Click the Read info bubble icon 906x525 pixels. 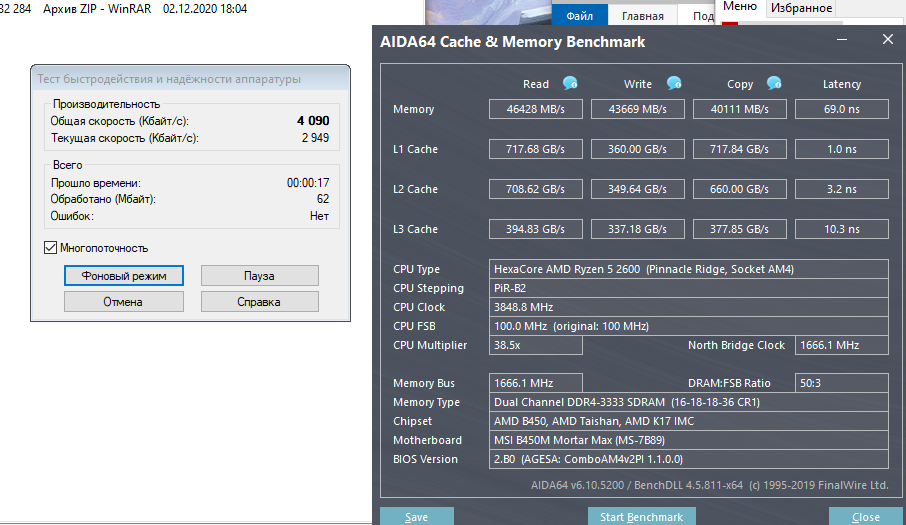(570, 84)
